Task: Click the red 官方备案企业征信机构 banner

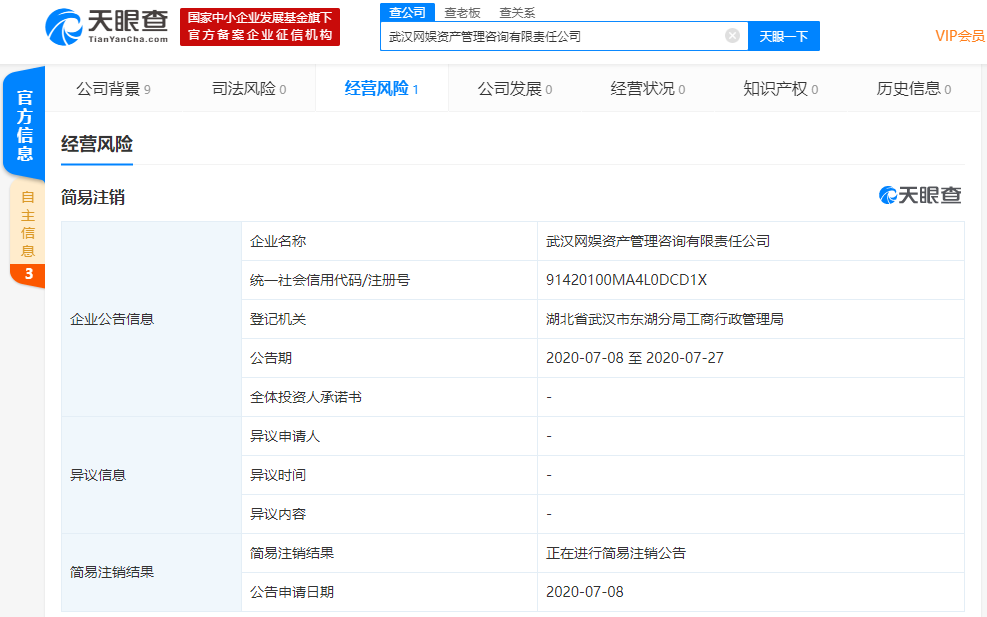Action: tap(260, 27)
